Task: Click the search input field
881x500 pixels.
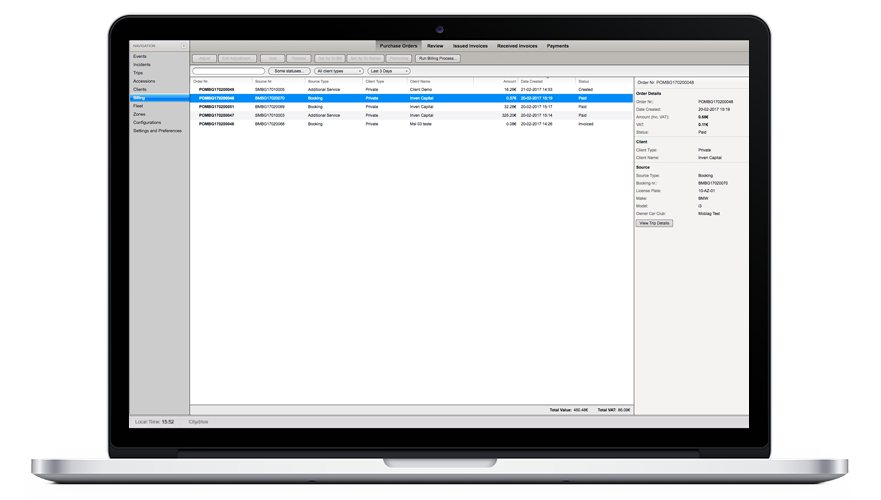Action: pos(228,71)
